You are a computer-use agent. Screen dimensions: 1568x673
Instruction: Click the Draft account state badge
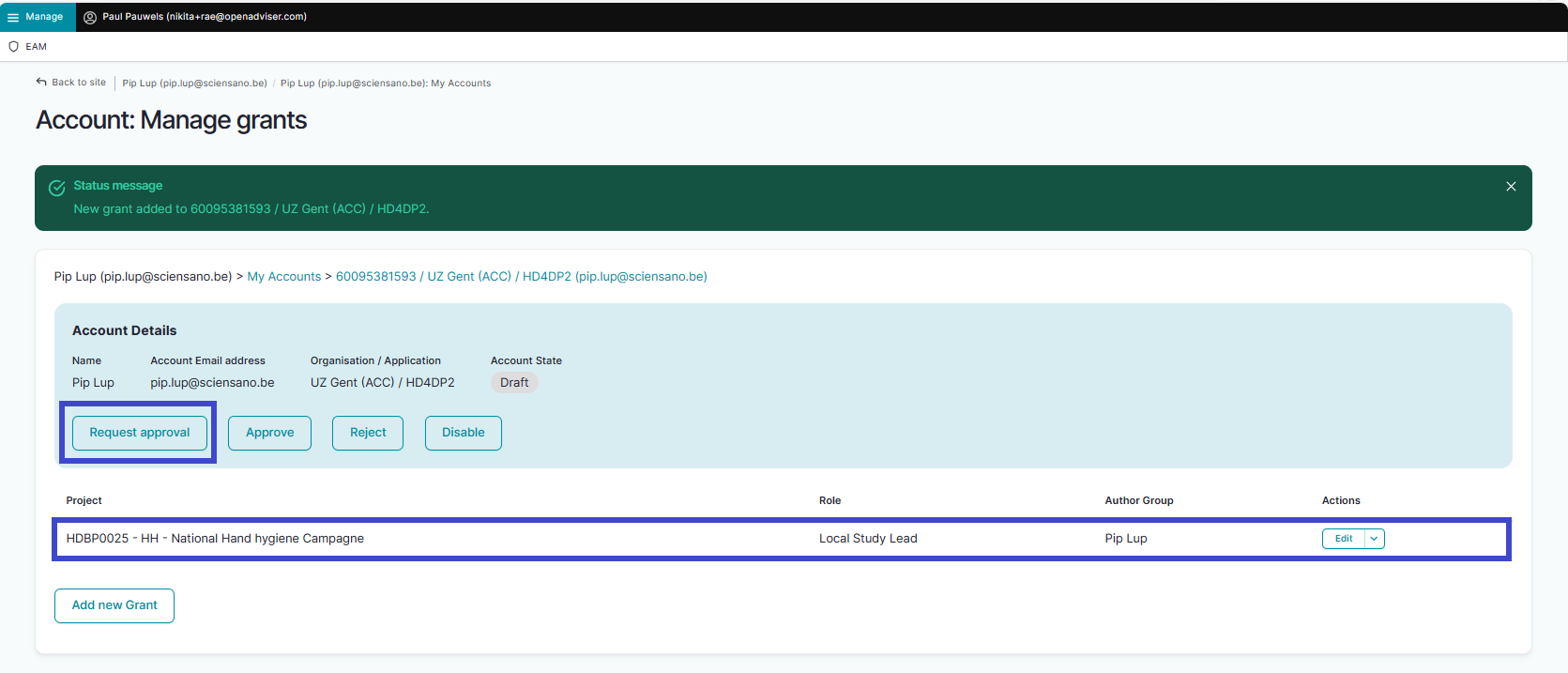(x=514, y=383)
